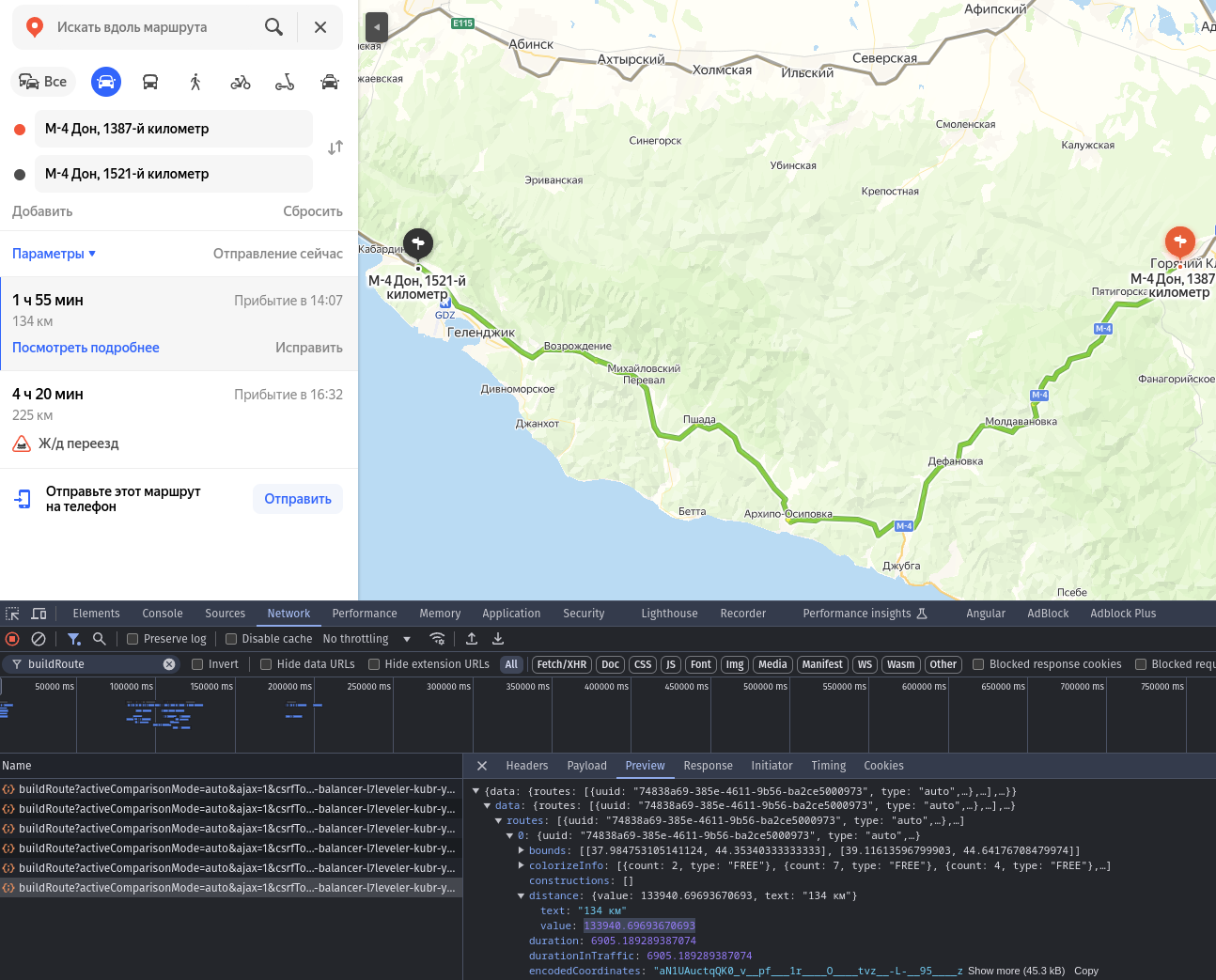Click the 400000 ms timeline marker
The width and height of the screenshot is (1216, 980).
(x=606, y=687)
